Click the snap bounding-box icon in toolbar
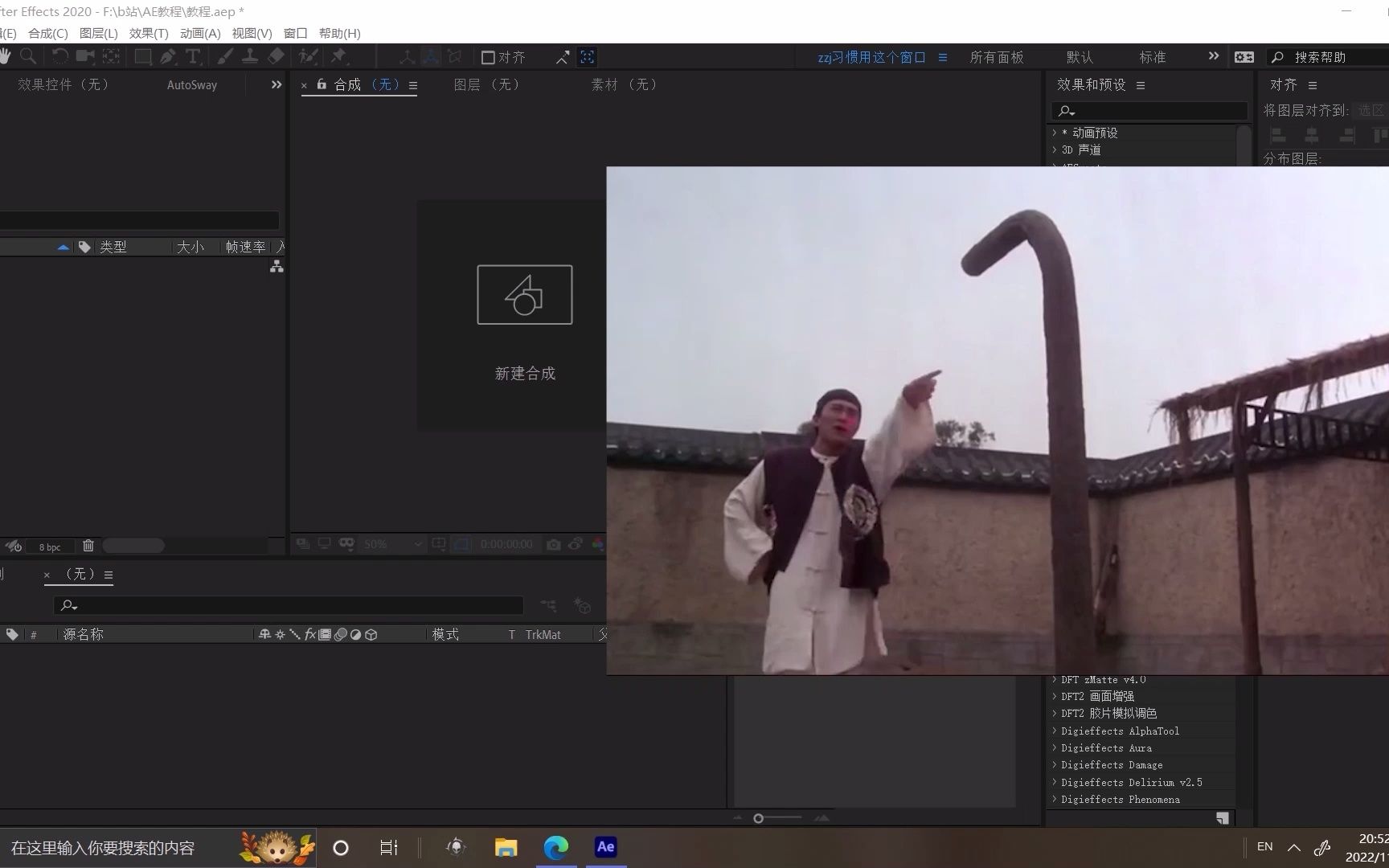 click(x=588, y=57)
